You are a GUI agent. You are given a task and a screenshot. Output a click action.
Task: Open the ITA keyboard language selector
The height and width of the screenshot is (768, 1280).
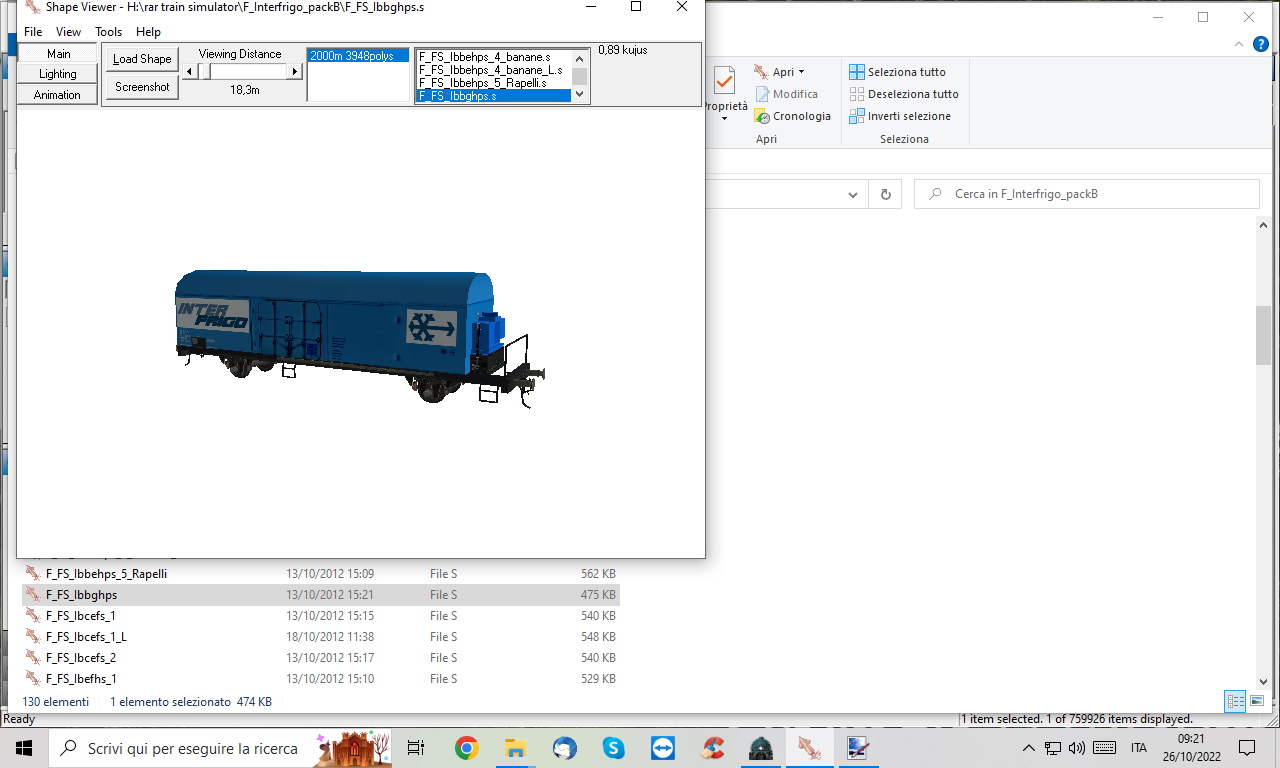click(x=1139, y=748)
